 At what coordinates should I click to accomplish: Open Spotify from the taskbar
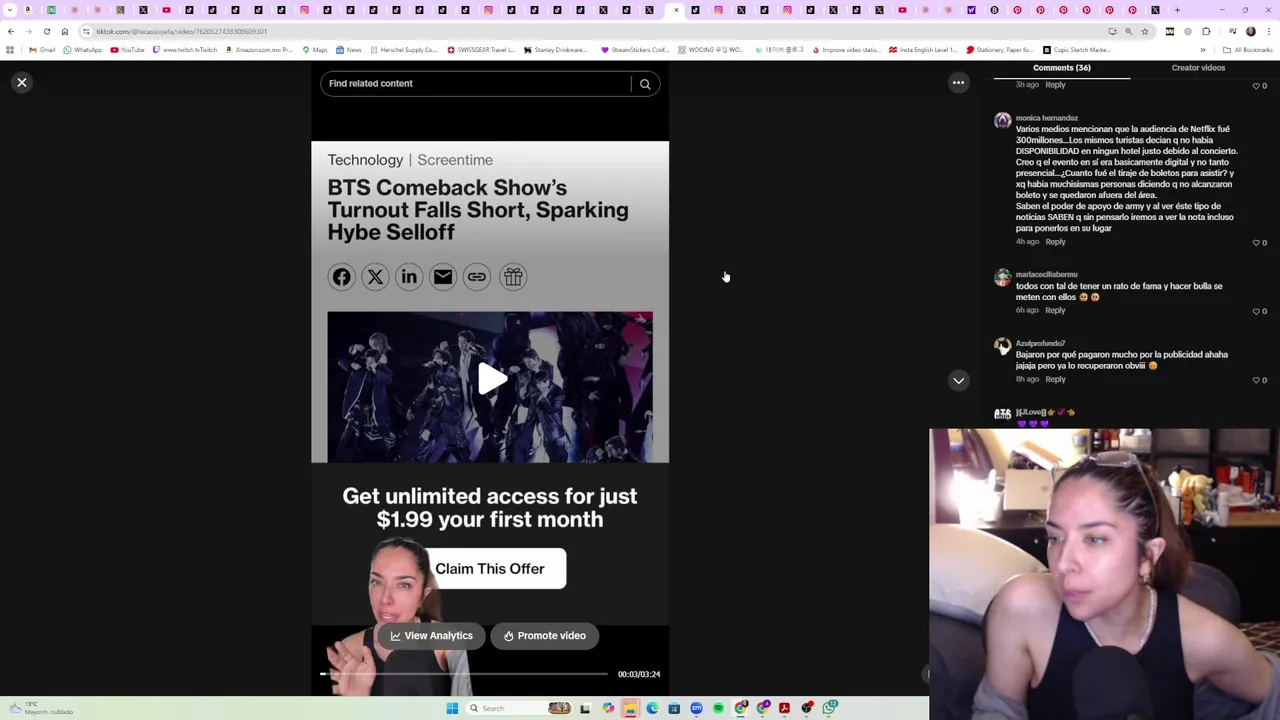pos(718,709)
